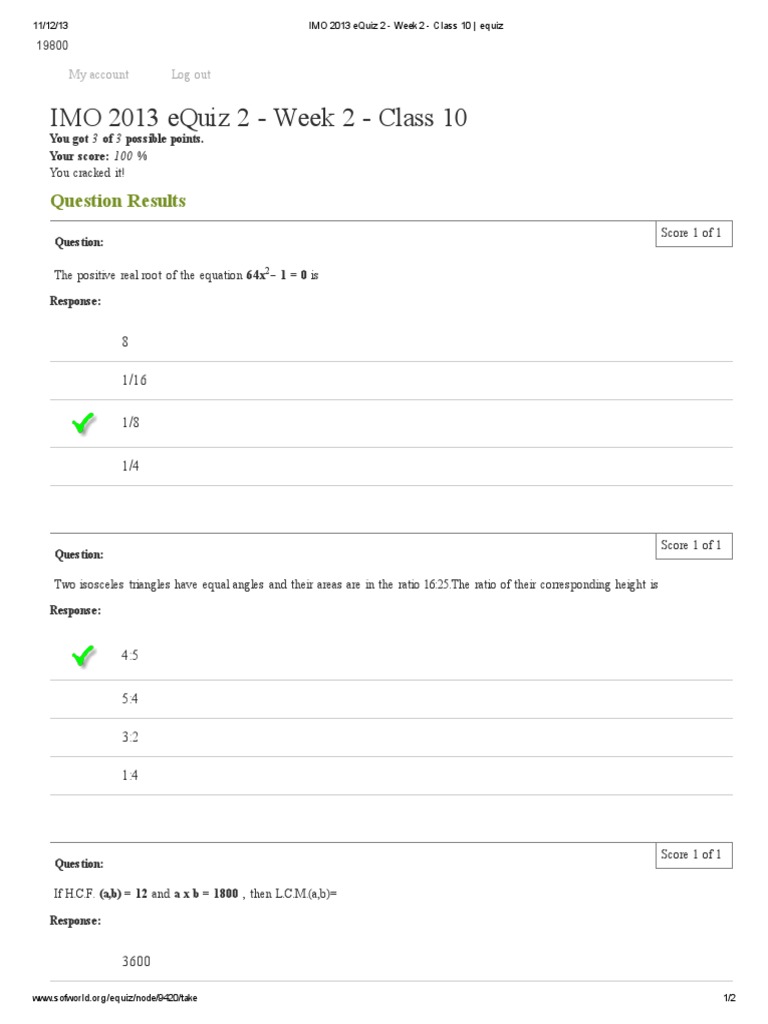Click the green checkmark beside 4:5

coord(83,656)
